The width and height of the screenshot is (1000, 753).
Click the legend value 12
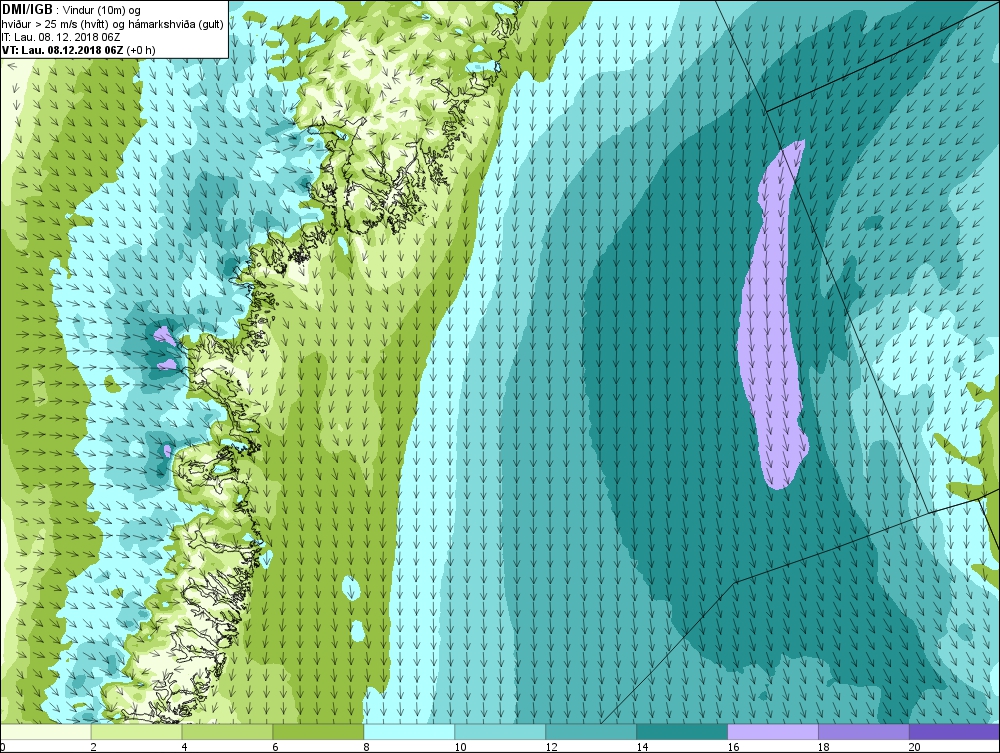pos(552,747)
